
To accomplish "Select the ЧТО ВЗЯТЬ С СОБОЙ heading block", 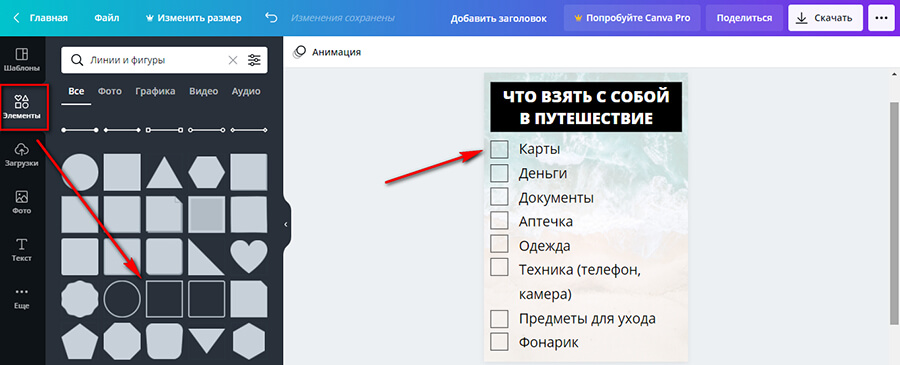I will pos(586,107).
